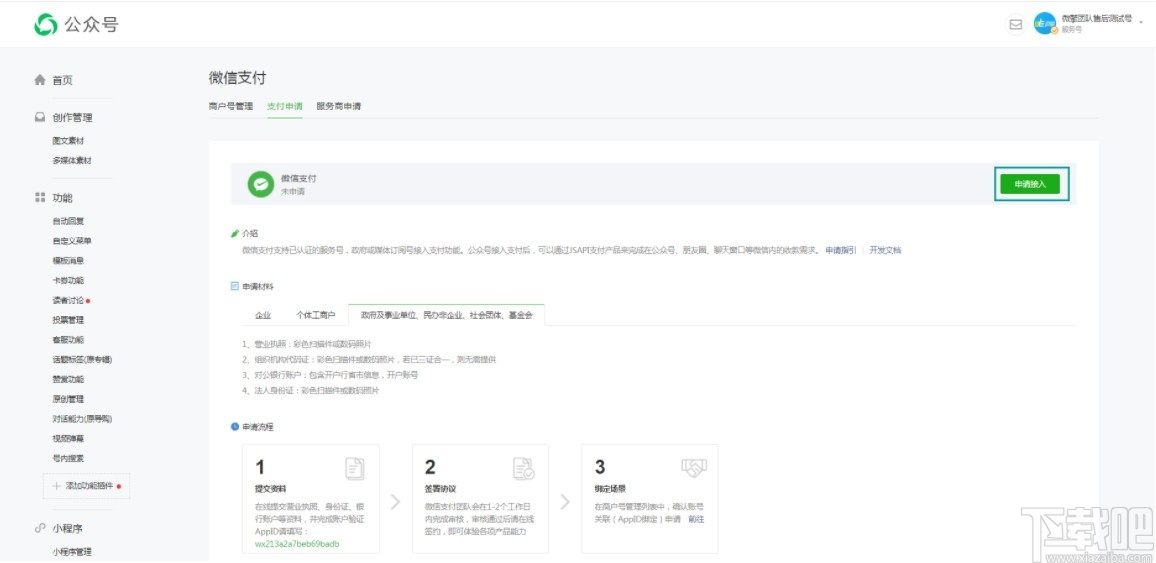Viewport: 1156px width, 563px height.
Task: Expand the account dropdown arrow at top
Action: click(1141, 23)
